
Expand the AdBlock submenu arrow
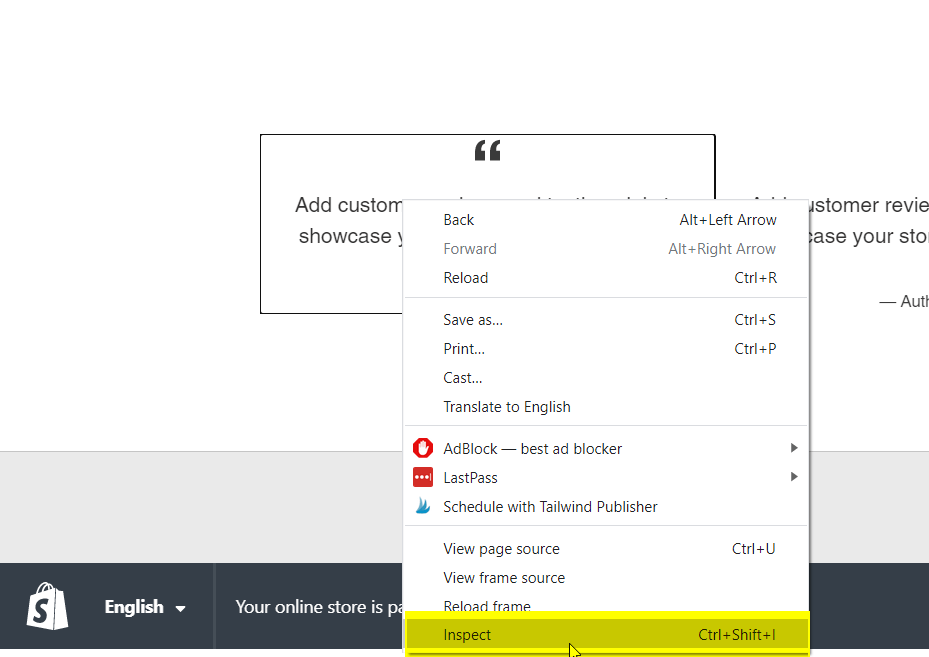[794, 448]
